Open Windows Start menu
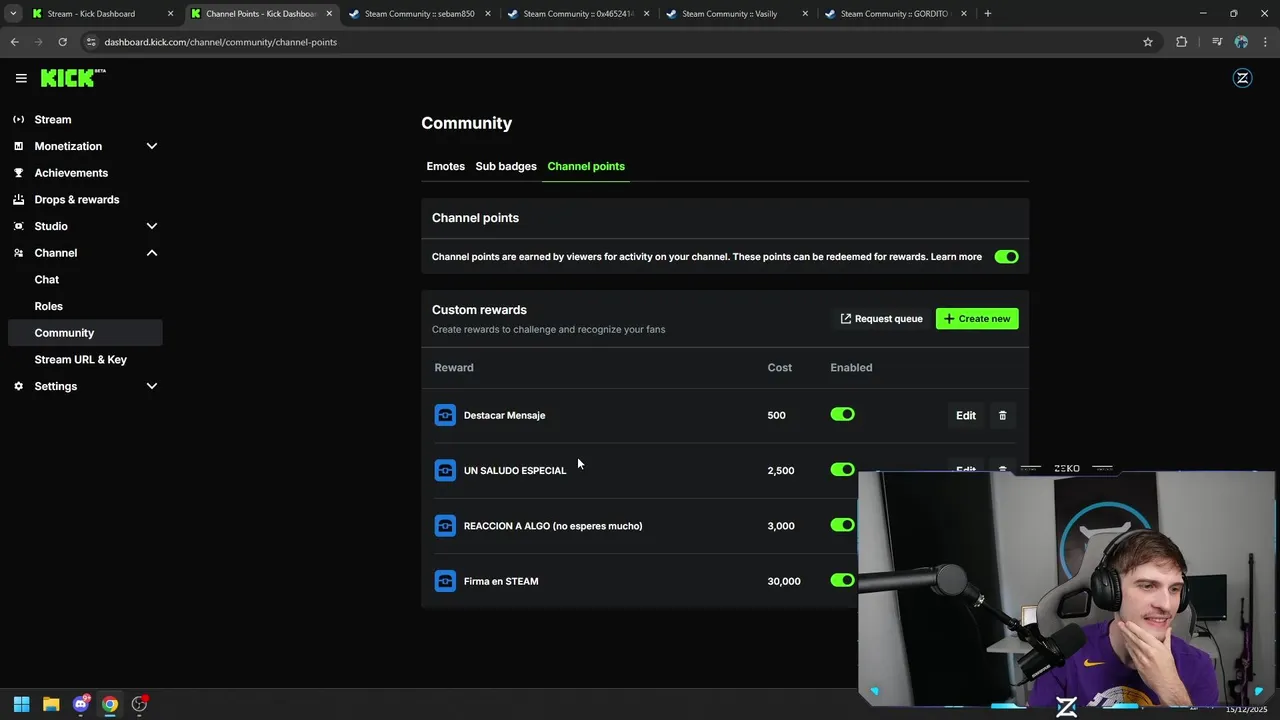 point(22,704)
